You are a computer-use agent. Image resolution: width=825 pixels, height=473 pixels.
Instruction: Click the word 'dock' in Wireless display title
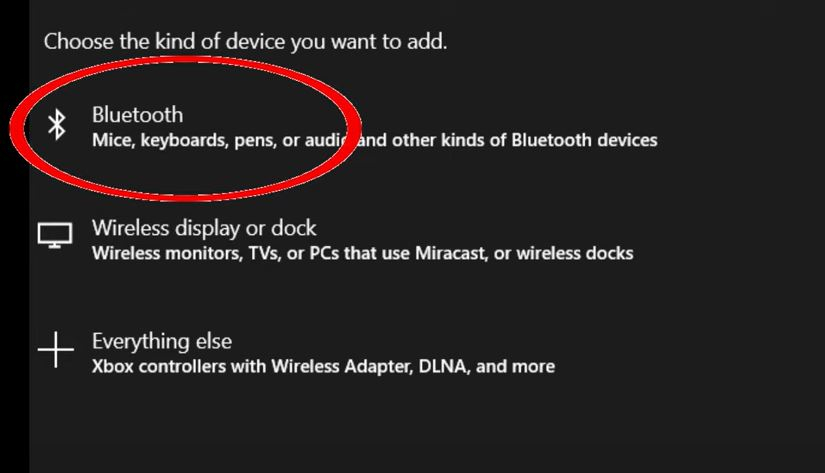click(x=297, y=228)
